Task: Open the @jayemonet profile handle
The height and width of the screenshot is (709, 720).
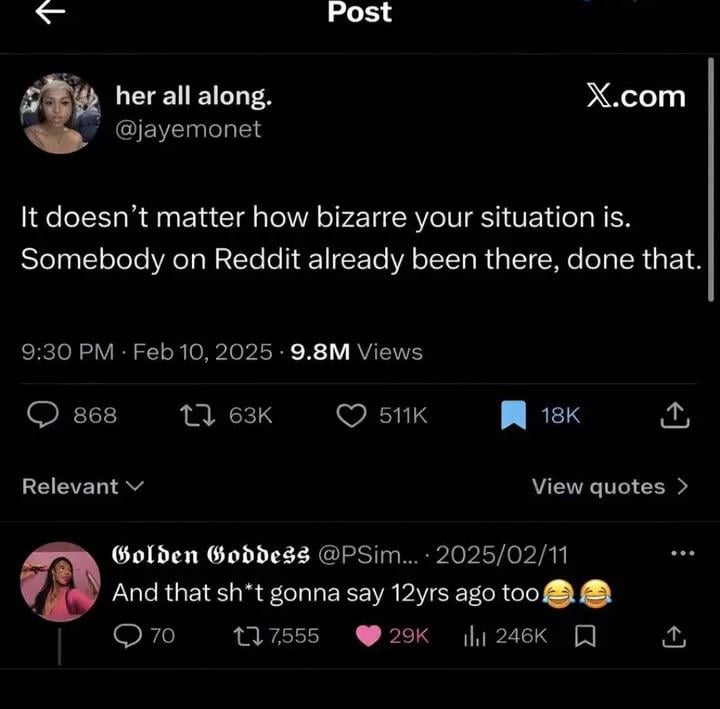Action: point(188,129)
